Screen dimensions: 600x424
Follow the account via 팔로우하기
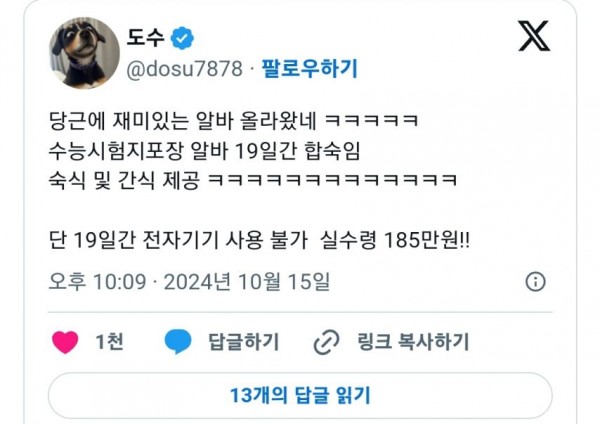pos(309,68)
